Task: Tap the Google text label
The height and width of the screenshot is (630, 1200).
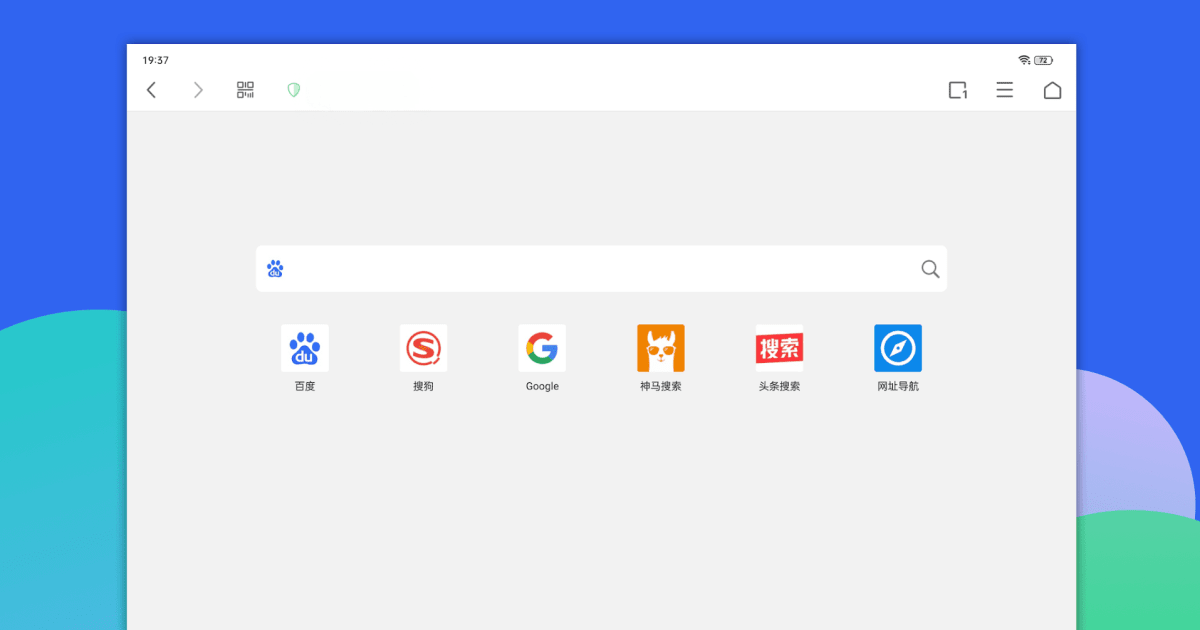Action: pyautogui.click(x=542, y=386)
